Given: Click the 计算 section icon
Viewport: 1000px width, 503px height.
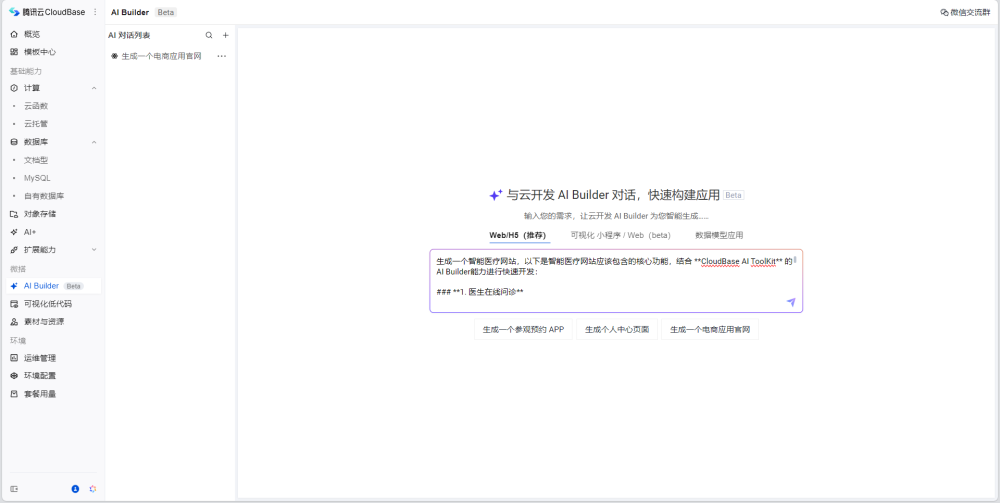Looking at the screenshot, I should click(14, 88).
